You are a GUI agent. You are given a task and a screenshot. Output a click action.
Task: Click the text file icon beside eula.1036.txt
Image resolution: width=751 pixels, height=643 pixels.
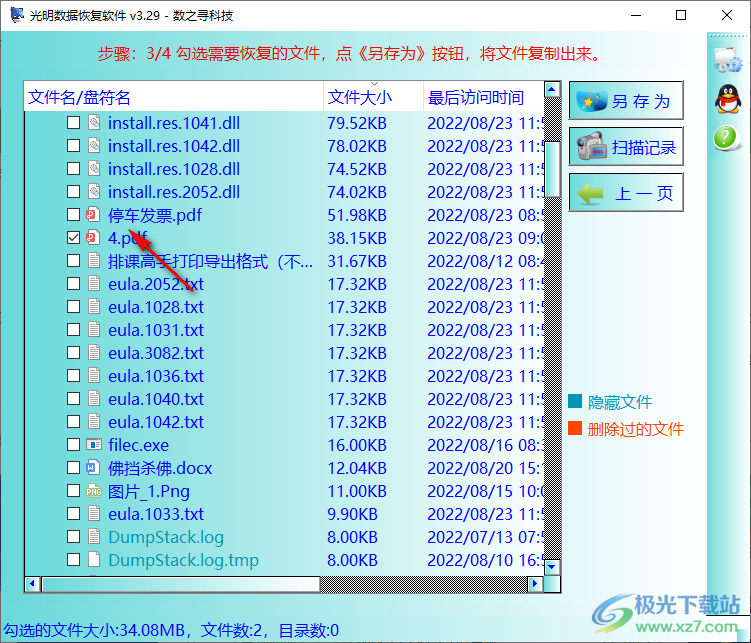[x=94, y=375]
